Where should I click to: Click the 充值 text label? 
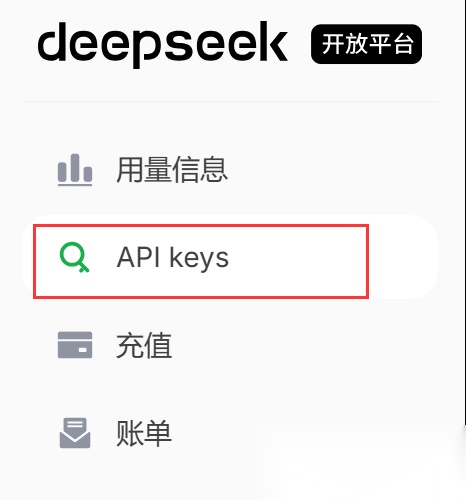click(x=144, y=345)
